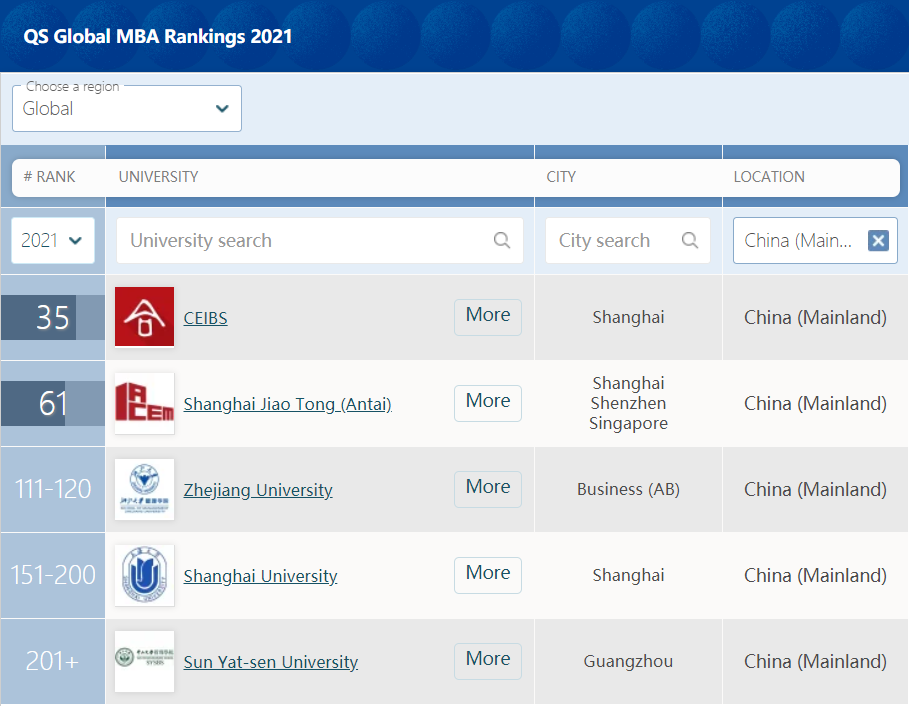Clear the China (Mainland) location filter
The image size is (909, 706).
(878, 240)
